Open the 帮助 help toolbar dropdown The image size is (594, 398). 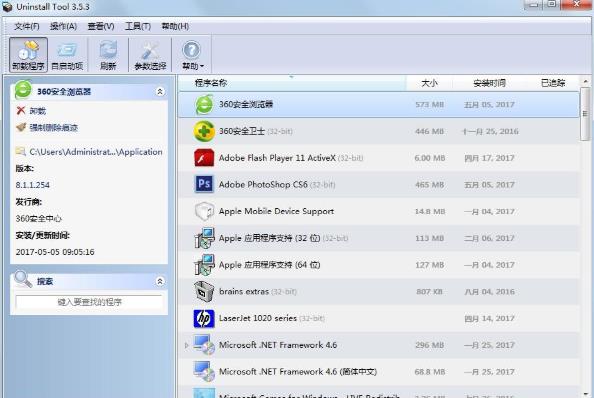coord(192,55)
